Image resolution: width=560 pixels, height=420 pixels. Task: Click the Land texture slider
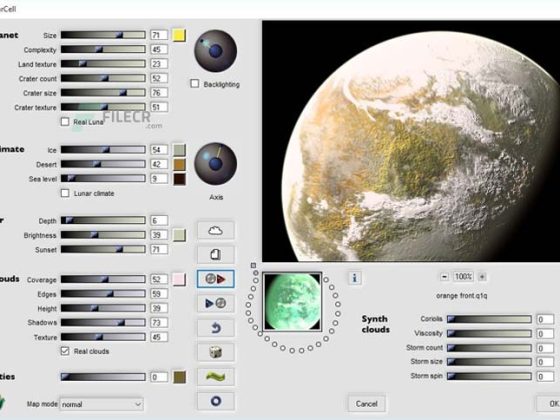[x=103, y=64]
